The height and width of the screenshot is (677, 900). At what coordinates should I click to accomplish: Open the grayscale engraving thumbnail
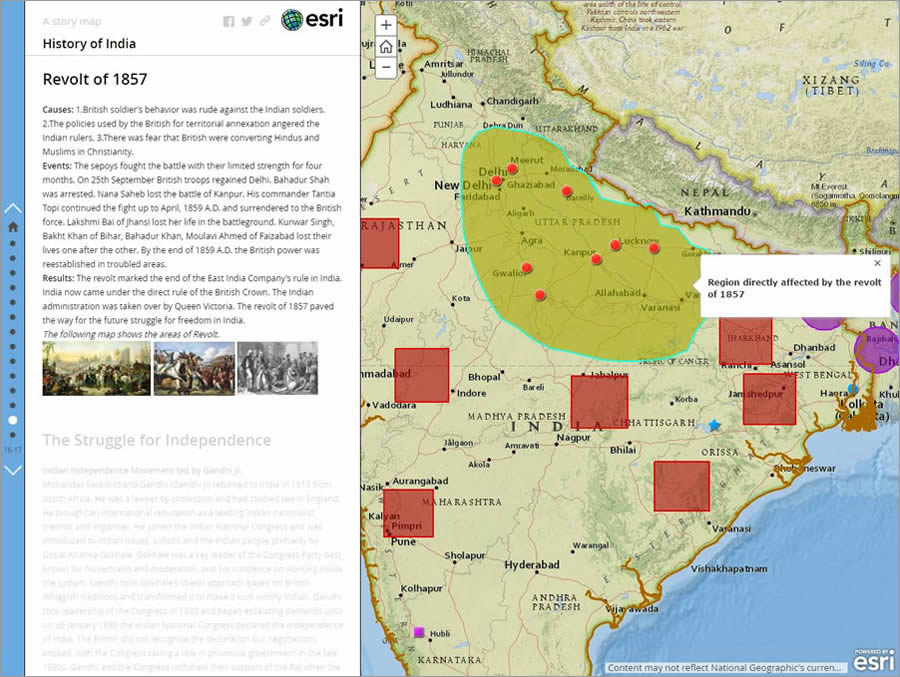click(277, 369)
